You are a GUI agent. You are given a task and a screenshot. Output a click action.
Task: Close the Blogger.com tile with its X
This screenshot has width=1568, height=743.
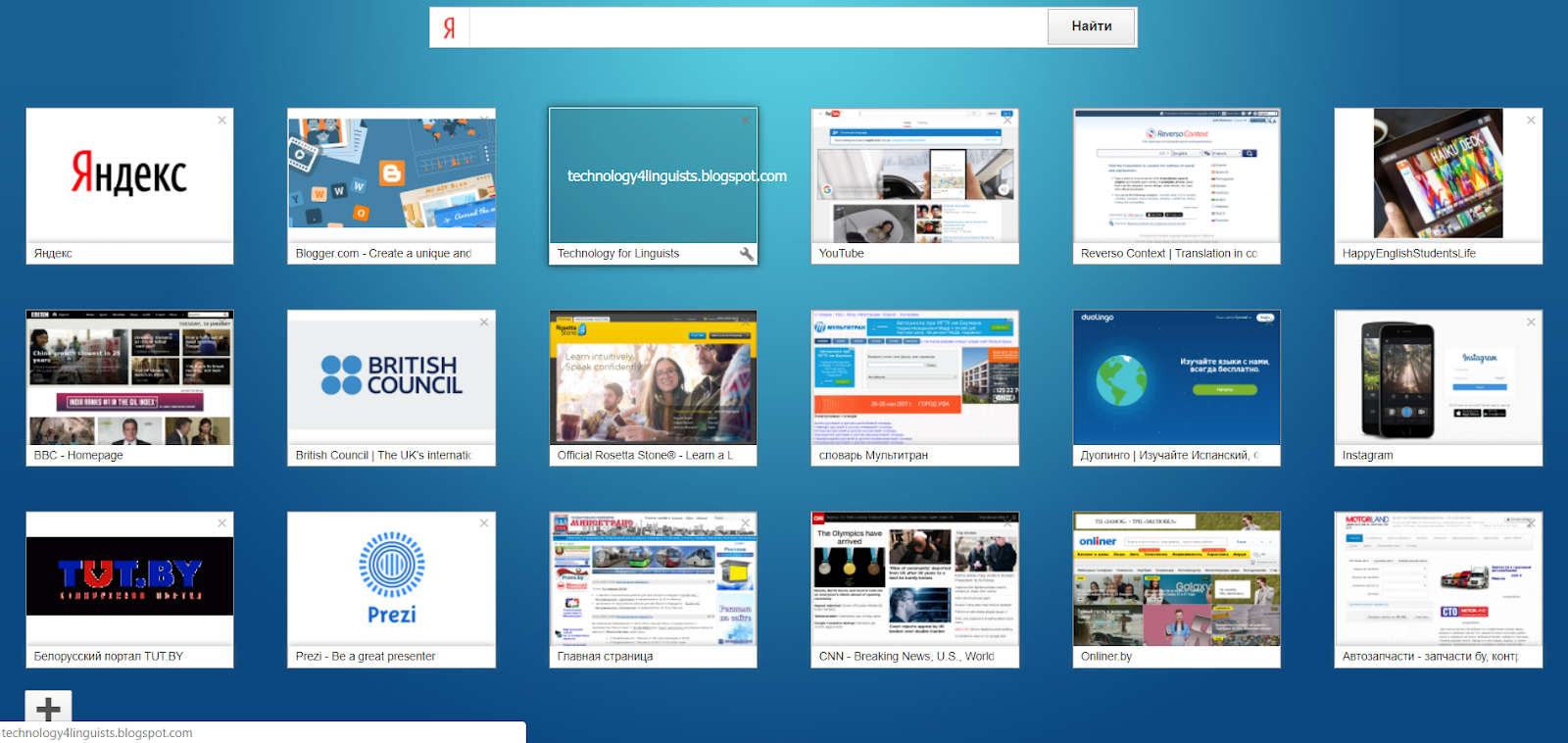tap(484, 120)
